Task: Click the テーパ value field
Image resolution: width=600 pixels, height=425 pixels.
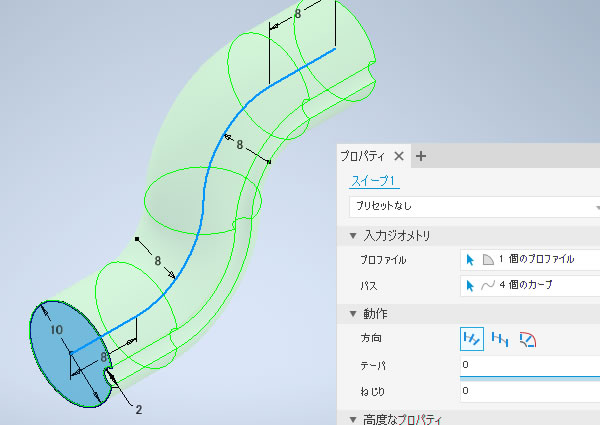Action: [530, 365]
